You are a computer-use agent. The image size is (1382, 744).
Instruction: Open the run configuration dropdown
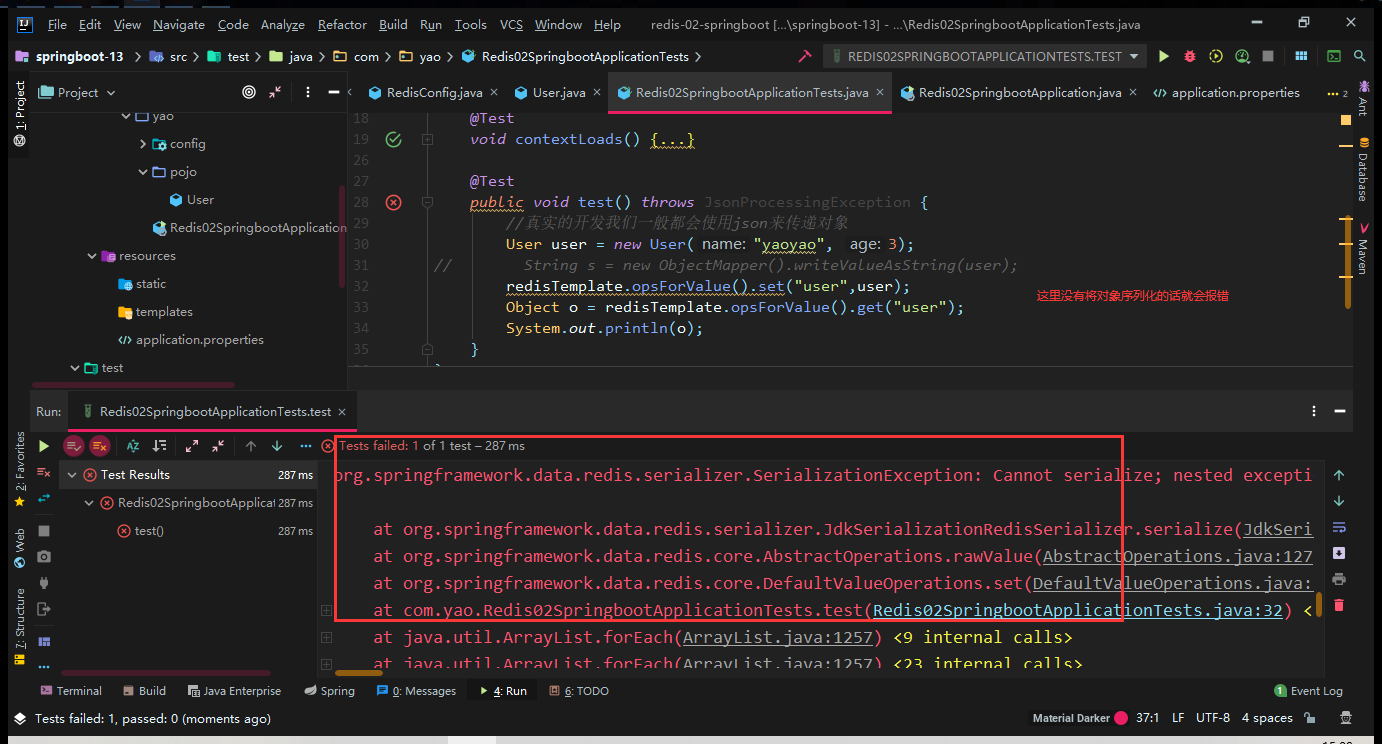click(x=985, y=57)
